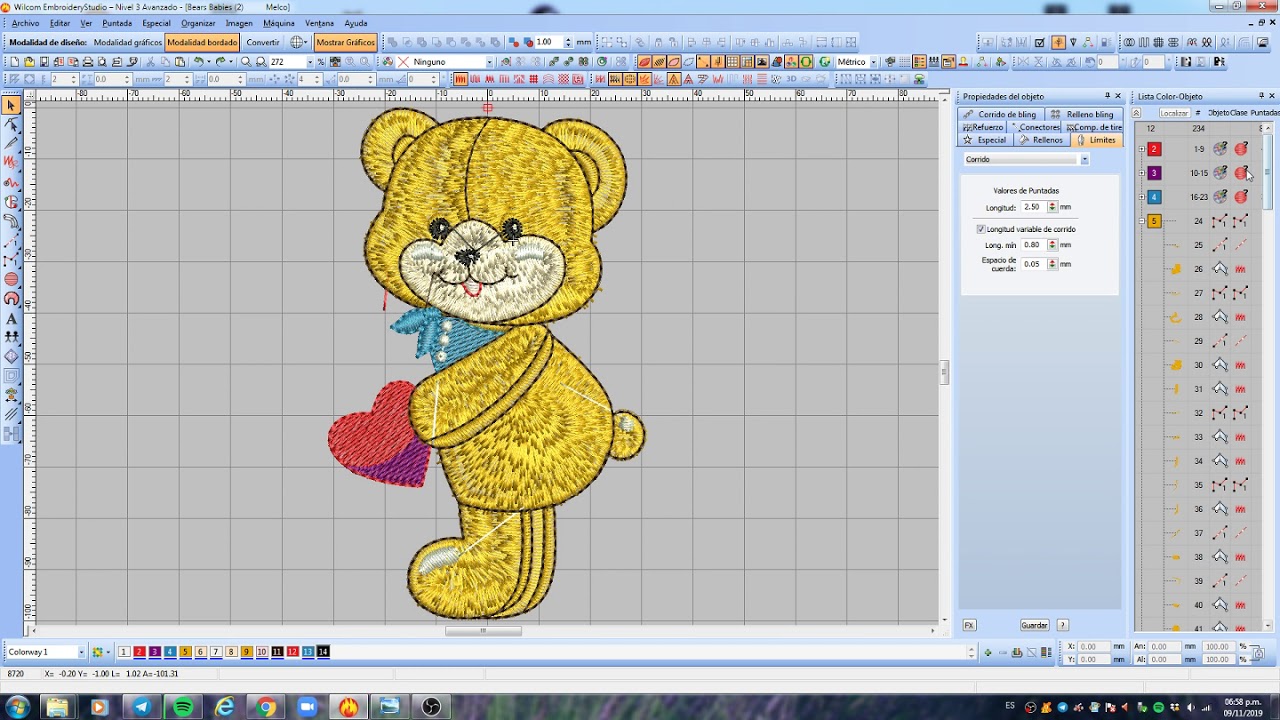Click the pin icon of Propiedades del objeto
Image resolution: width=1280 pixels, height=720 pixels.
pos(1107,96)
